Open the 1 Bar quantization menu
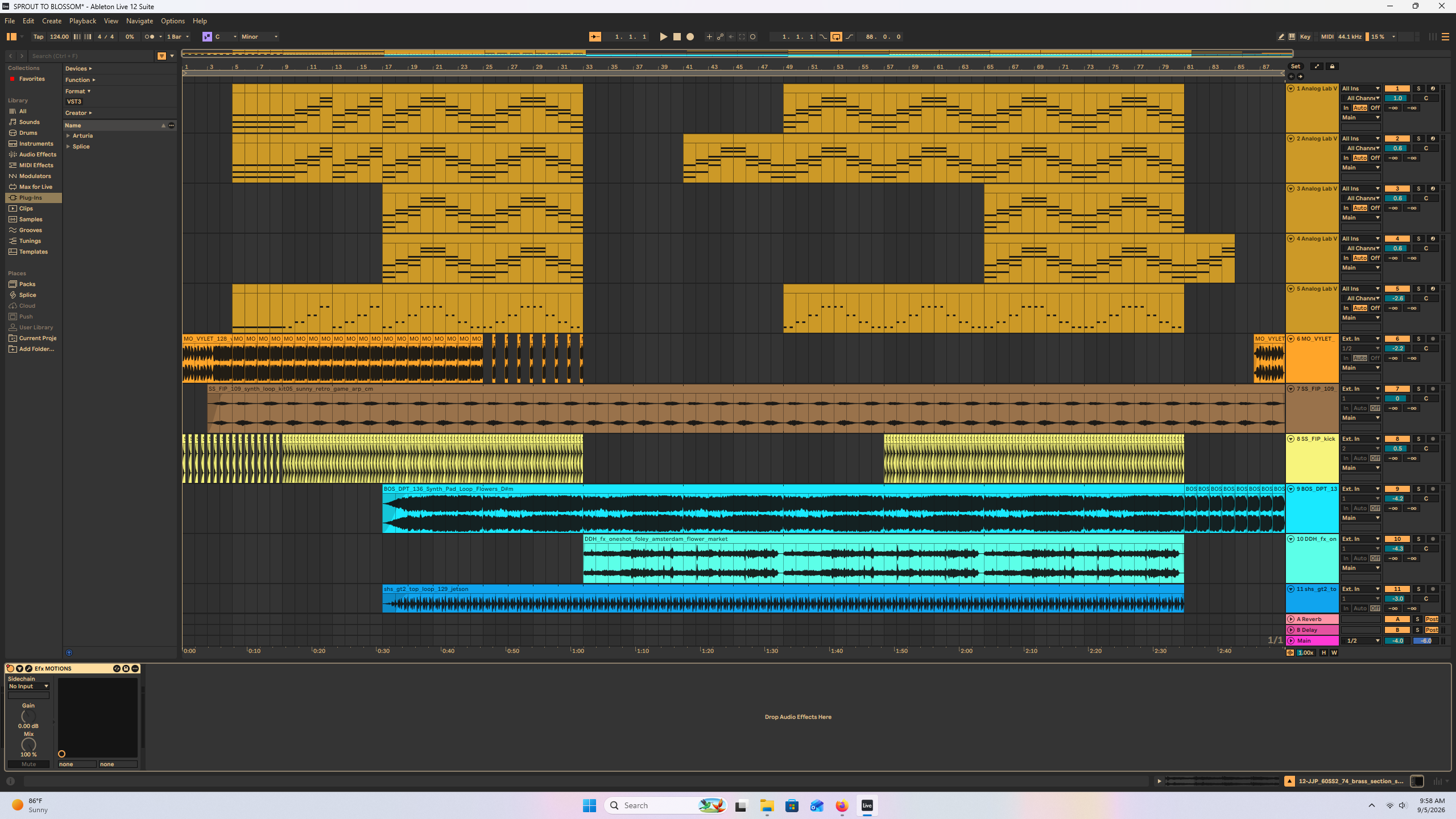 click(x=177, y=36)
